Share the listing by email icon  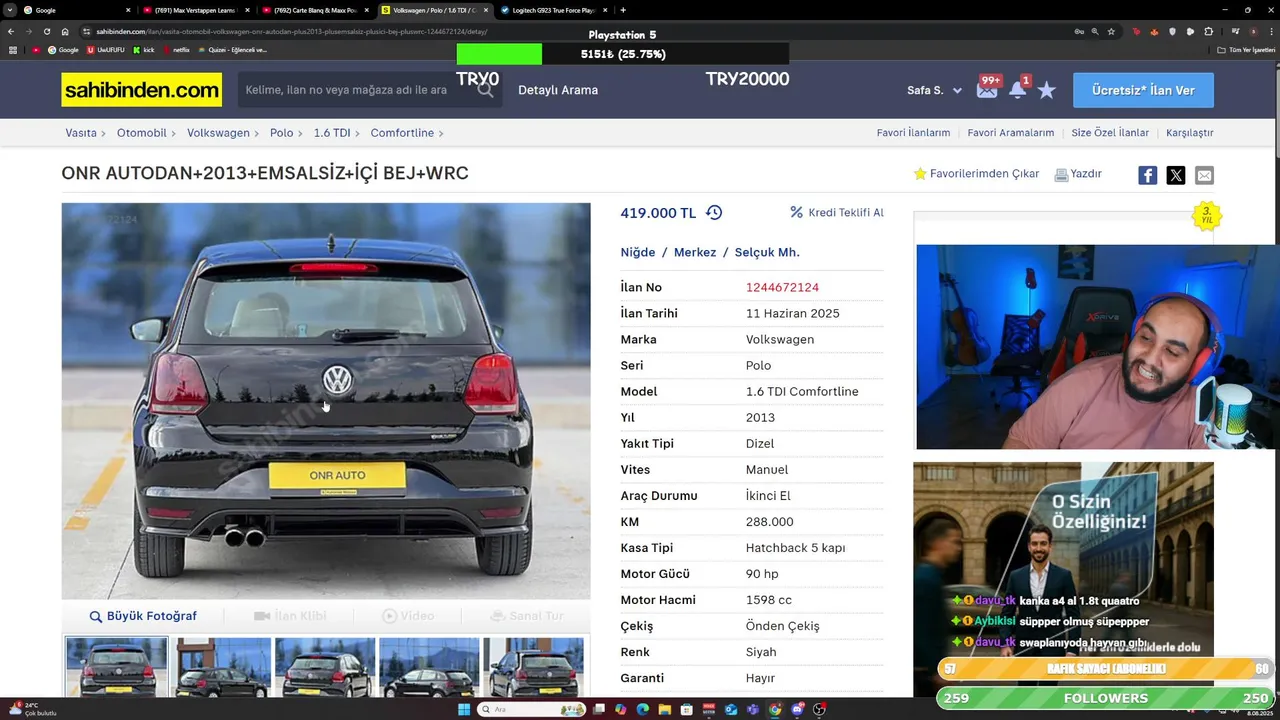pyautogui.click(x=1204, y=175)
